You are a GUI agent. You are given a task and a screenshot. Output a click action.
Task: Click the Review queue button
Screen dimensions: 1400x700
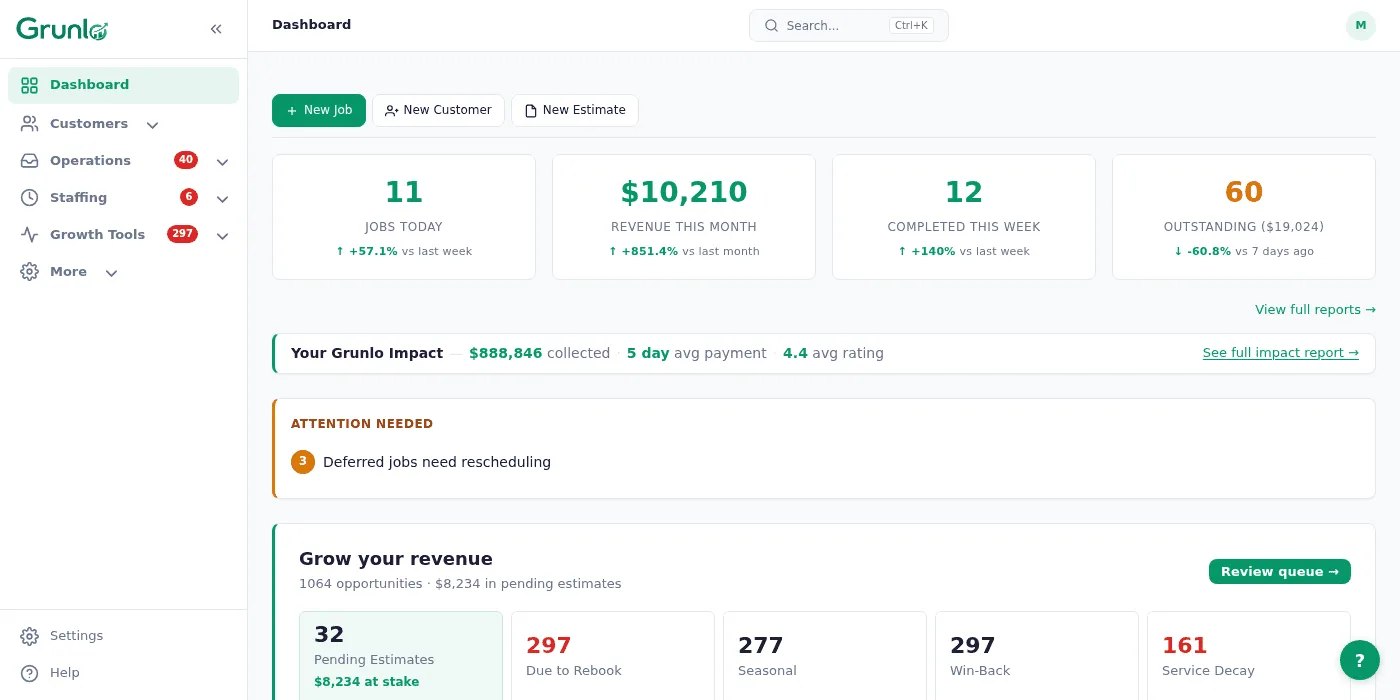coord(1280,571)
